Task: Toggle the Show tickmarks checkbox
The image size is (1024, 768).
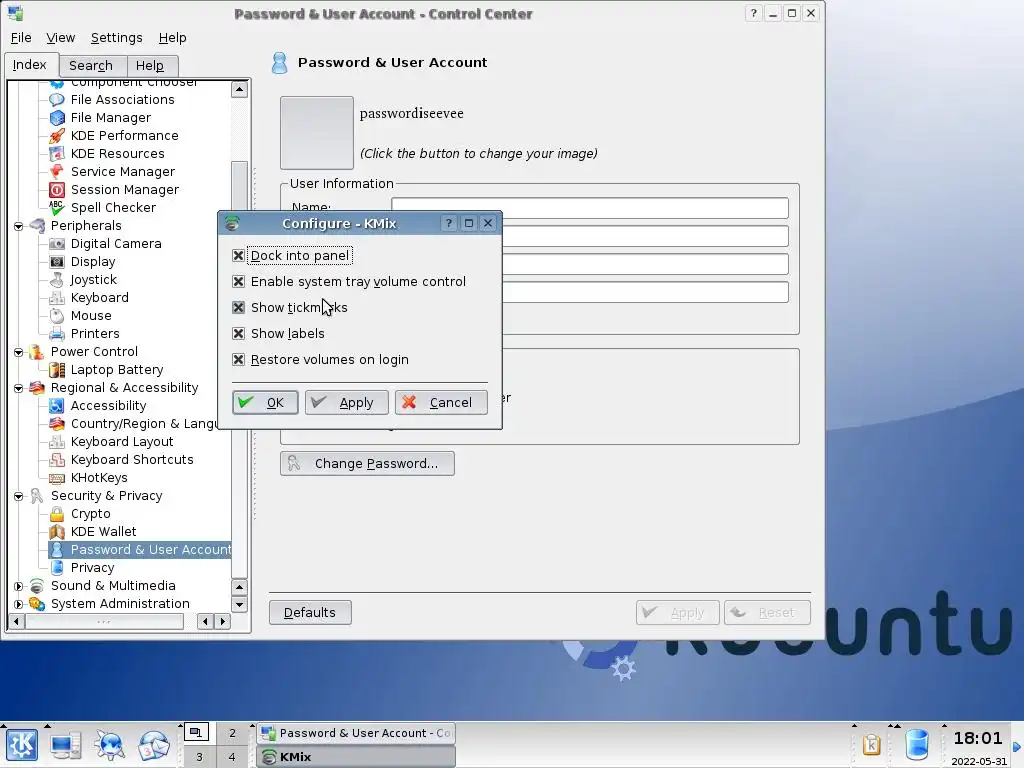Action: [x=238, y=308]
